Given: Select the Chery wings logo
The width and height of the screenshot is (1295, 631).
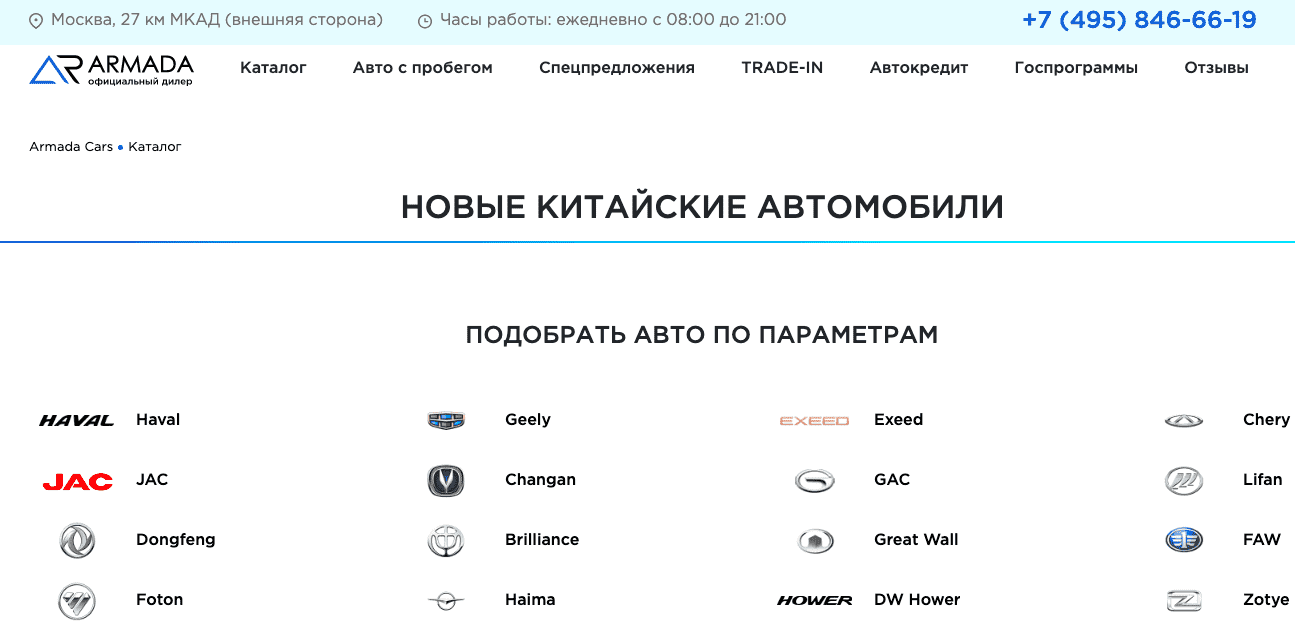Looking at the screenshot, I should pyautogui.click(x=1184, y=419).
